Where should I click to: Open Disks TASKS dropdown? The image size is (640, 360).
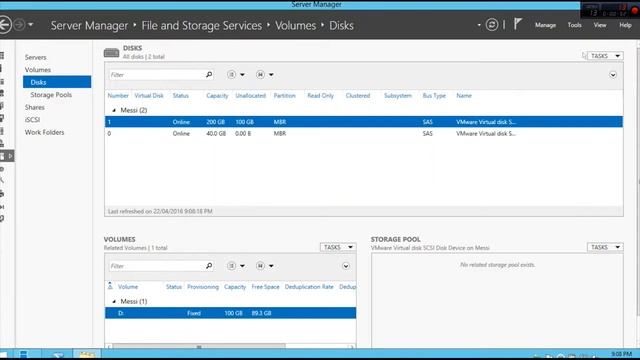(x=605, y=56)
